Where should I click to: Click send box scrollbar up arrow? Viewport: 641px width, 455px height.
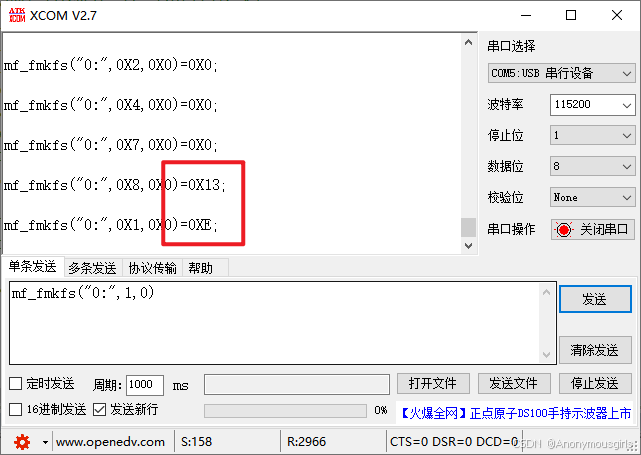pyautogui.click(x=547, y=292)
